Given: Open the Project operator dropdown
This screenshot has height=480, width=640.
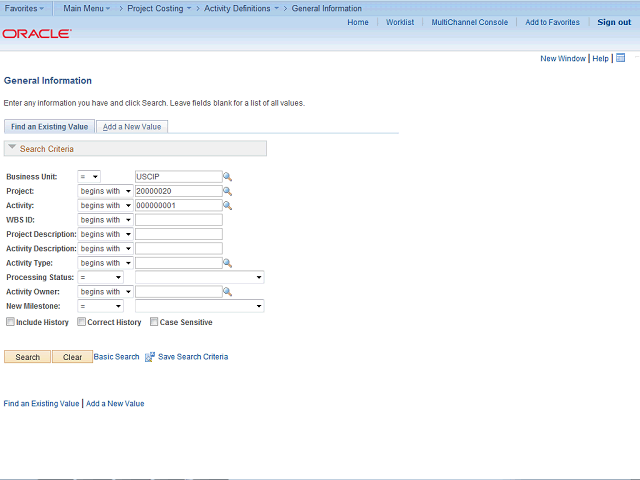Looking at the screenshot, I should click(105, 191).
